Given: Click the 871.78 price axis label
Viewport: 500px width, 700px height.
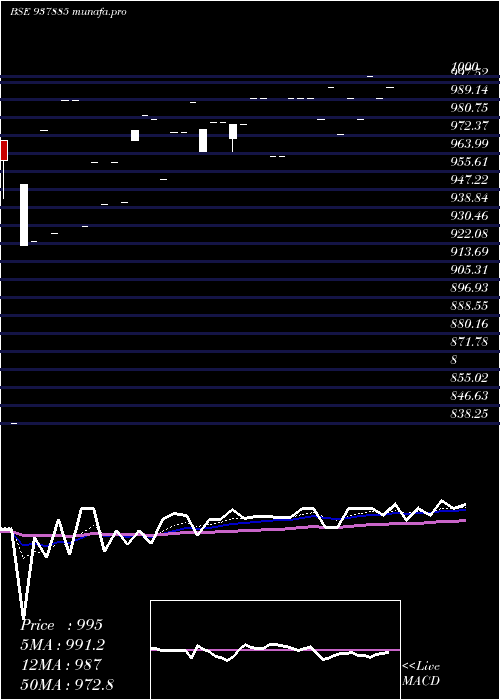Looking at the screenshot, I should pyautogui.click(x=469, y=342).
